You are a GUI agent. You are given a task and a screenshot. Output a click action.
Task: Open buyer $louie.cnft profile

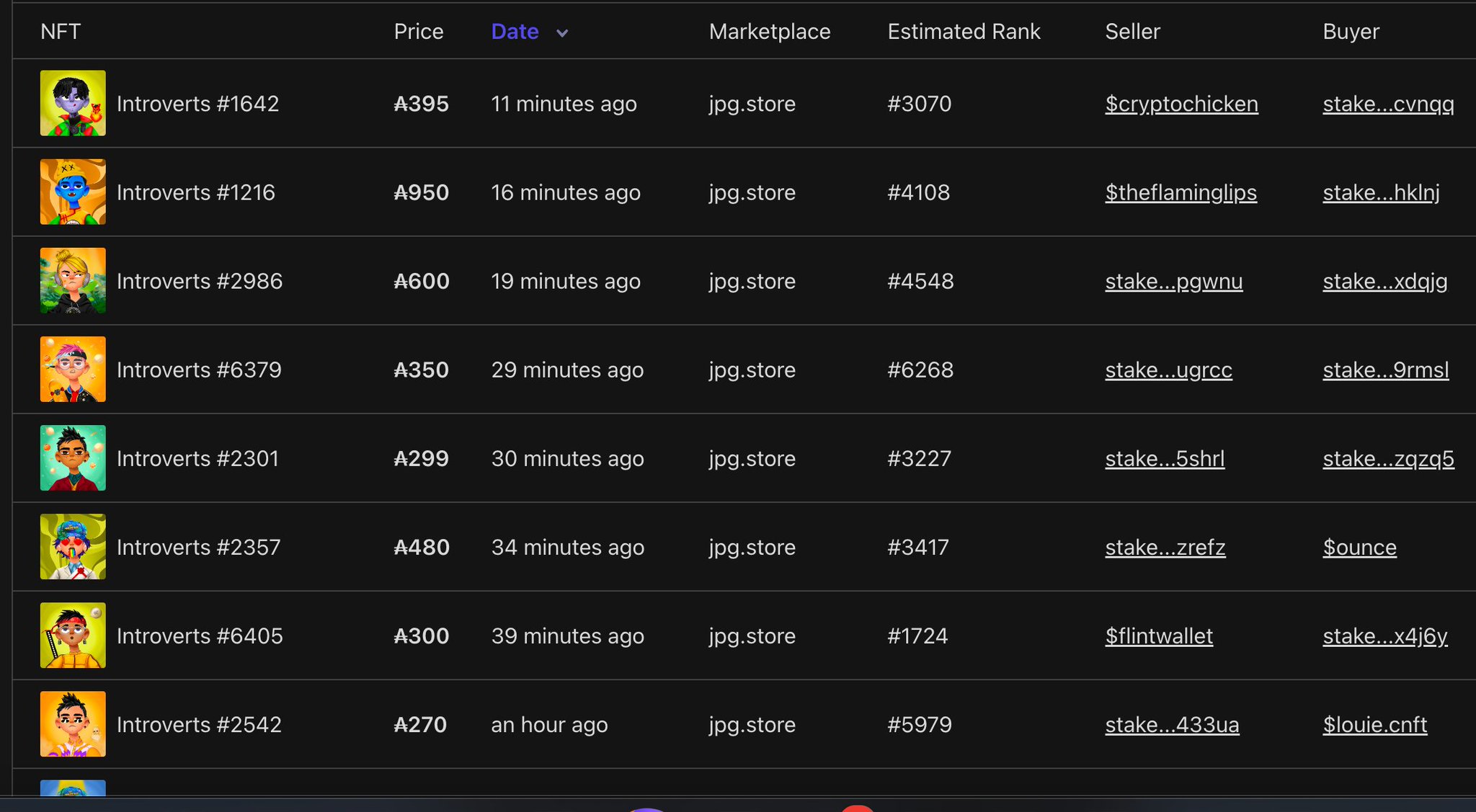[1374, 724]
